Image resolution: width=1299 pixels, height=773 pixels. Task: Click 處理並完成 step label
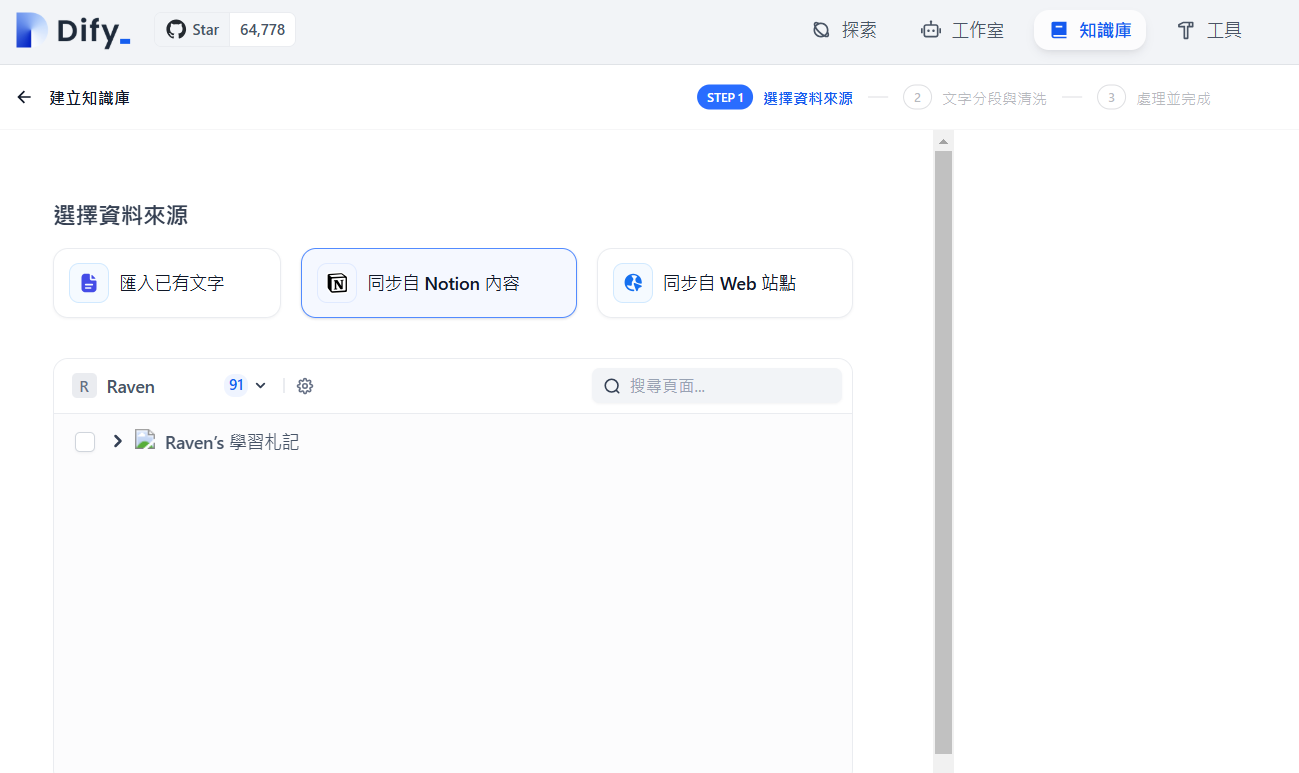(x=1173, y=98)
